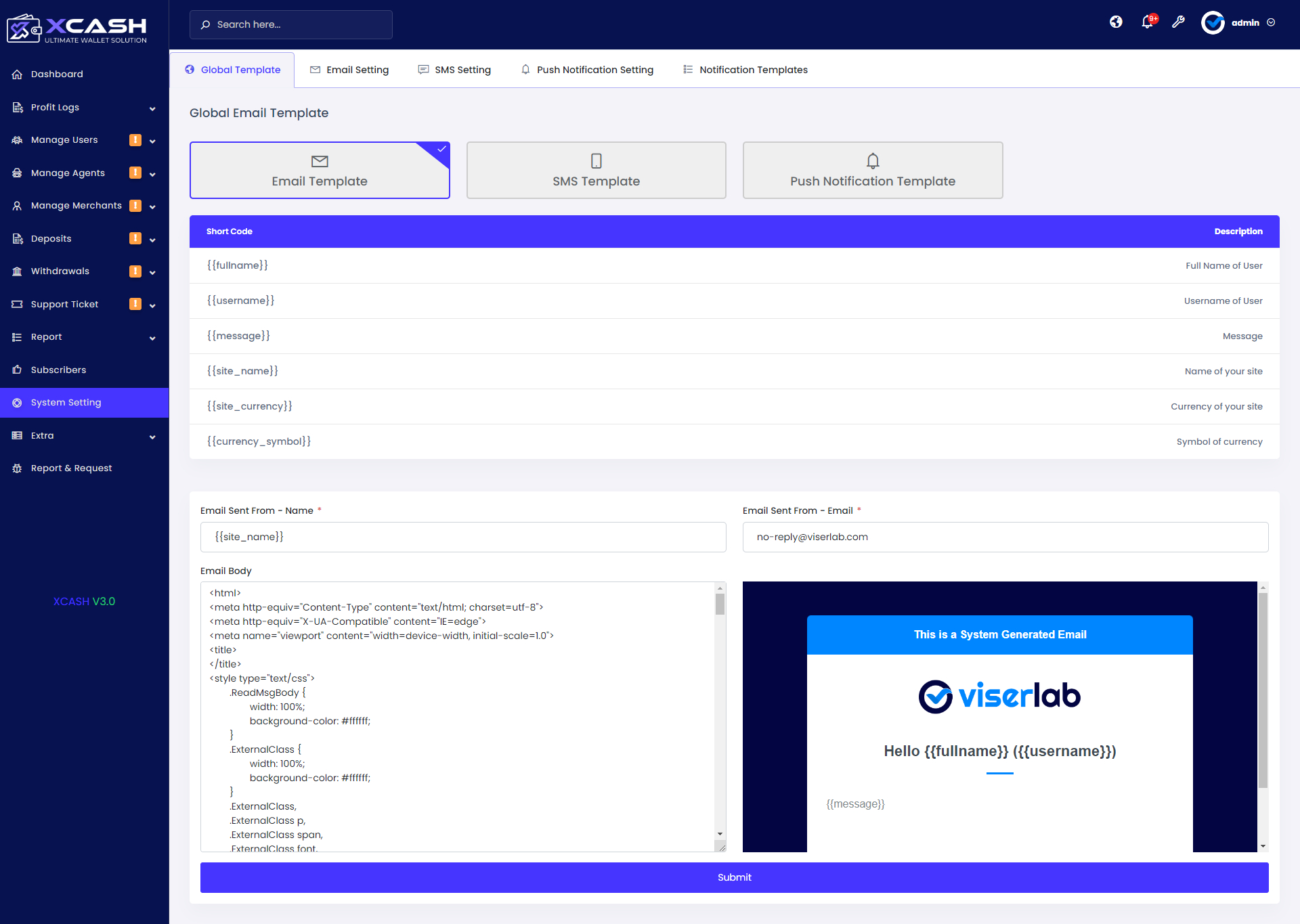1300x924 pixels.
Task: Select the SMS Template card
Action: (596, 171)
